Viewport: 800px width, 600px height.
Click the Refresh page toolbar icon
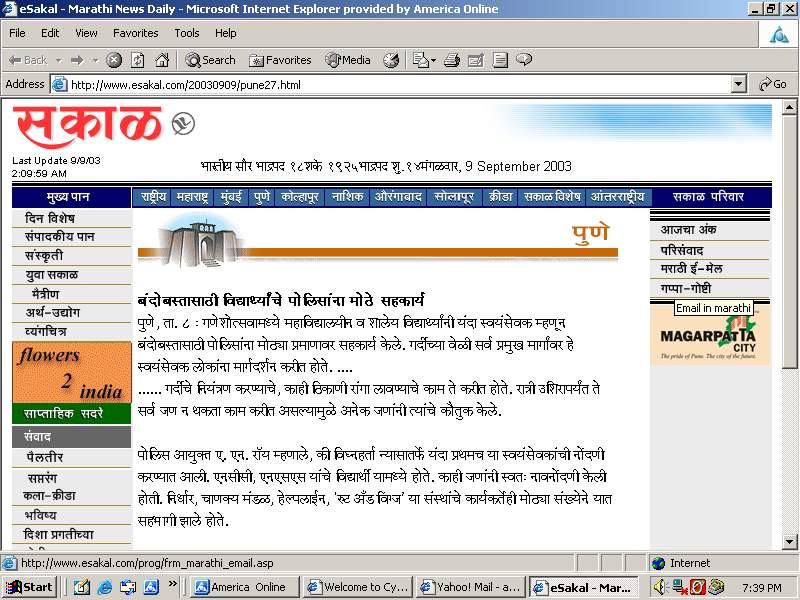(136, 60)
